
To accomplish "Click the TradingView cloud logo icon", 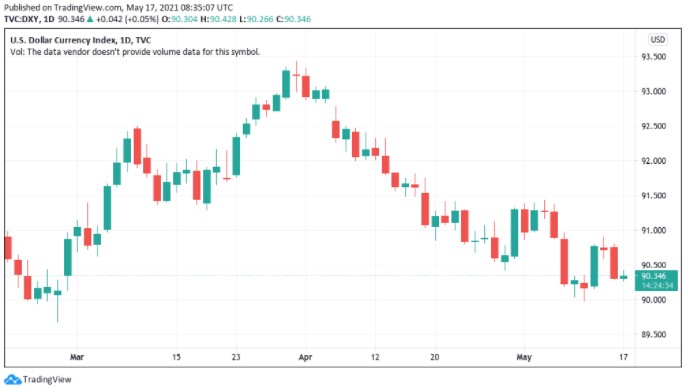I will coord(12,379).
